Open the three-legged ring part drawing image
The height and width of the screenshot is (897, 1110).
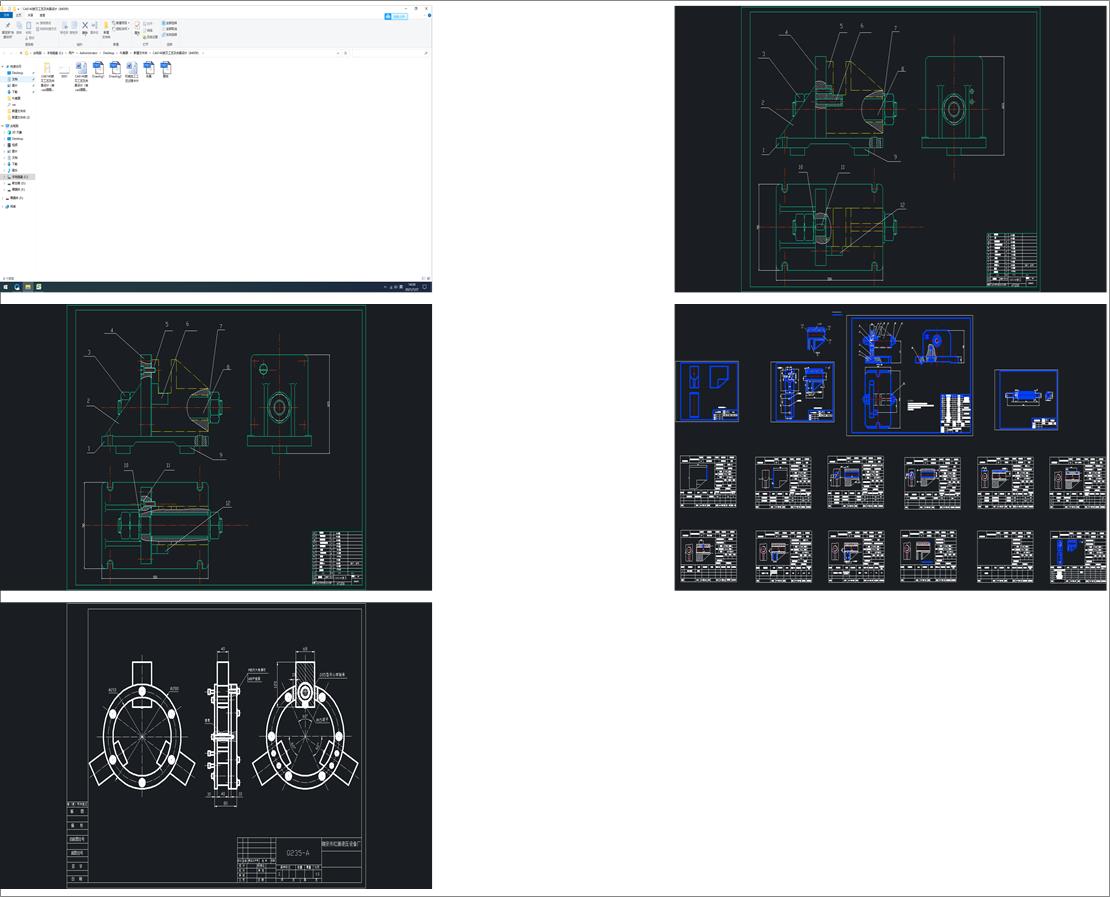coord(216,745)
